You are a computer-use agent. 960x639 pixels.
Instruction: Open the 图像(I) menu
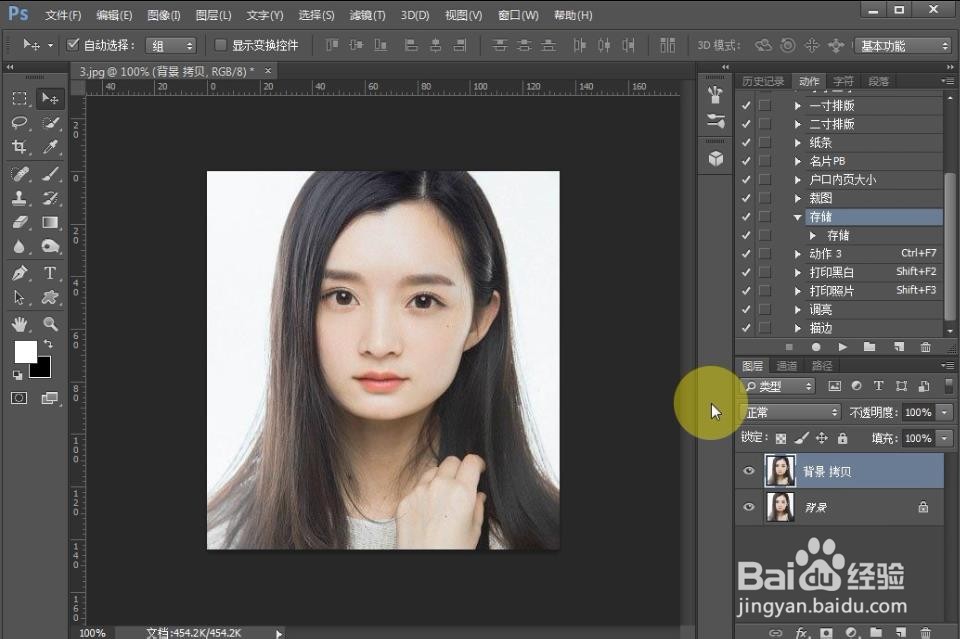pyautogui.click(x=163, y=15)
